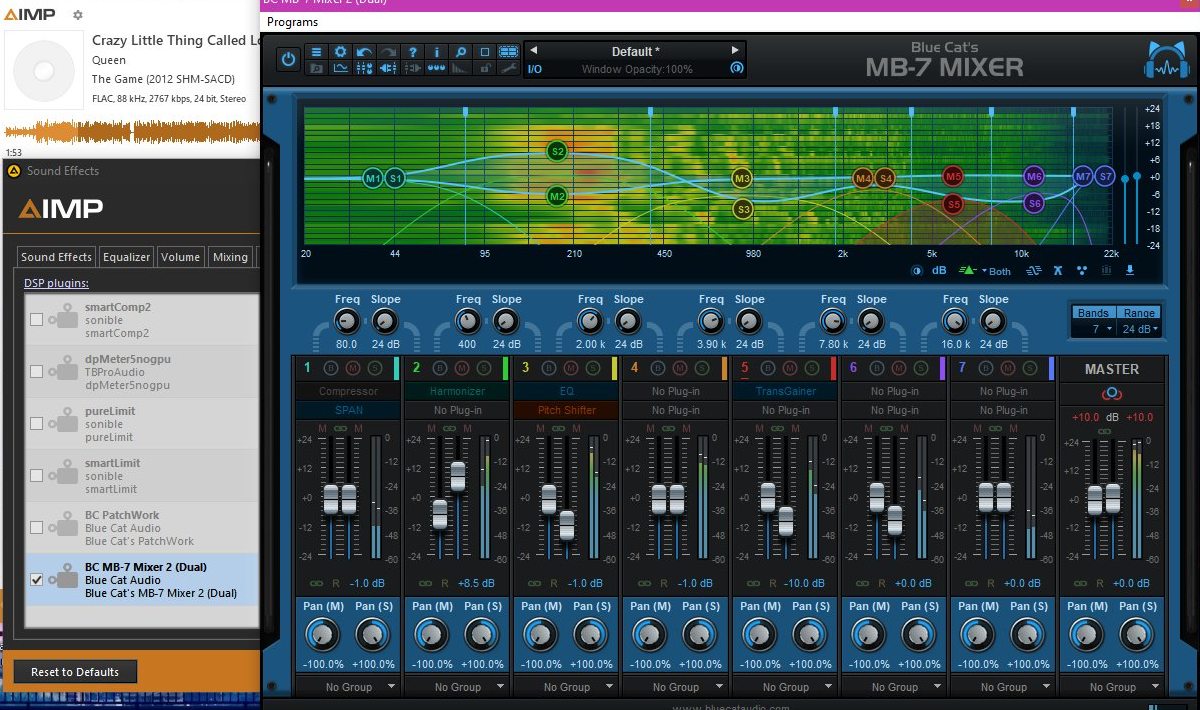Click the three-dots band display icon

[1082, 270]
